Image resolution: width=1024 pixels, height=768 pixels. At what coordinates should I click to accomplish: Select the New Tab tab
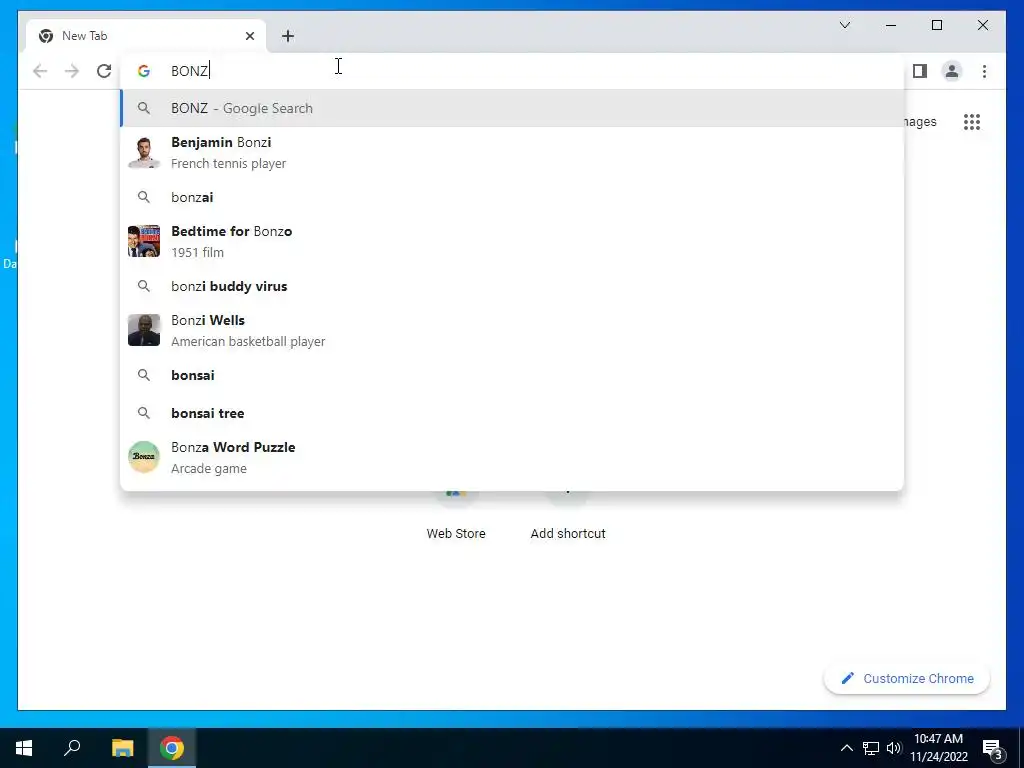(x=146, y=36)
